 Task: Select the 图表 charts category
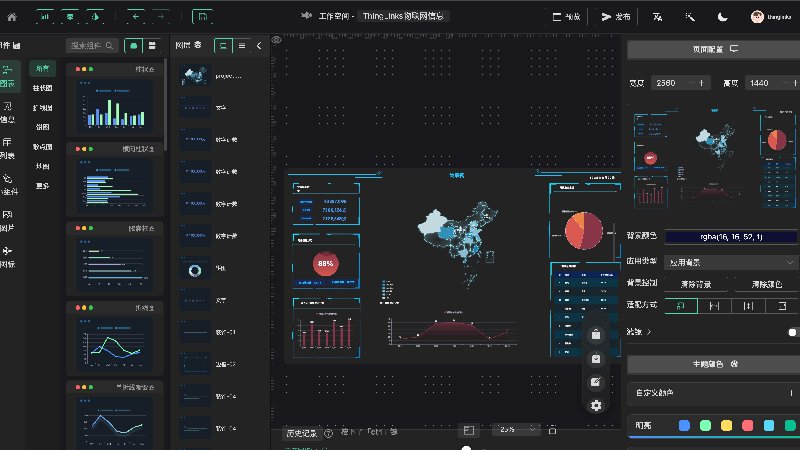point(8,76)
